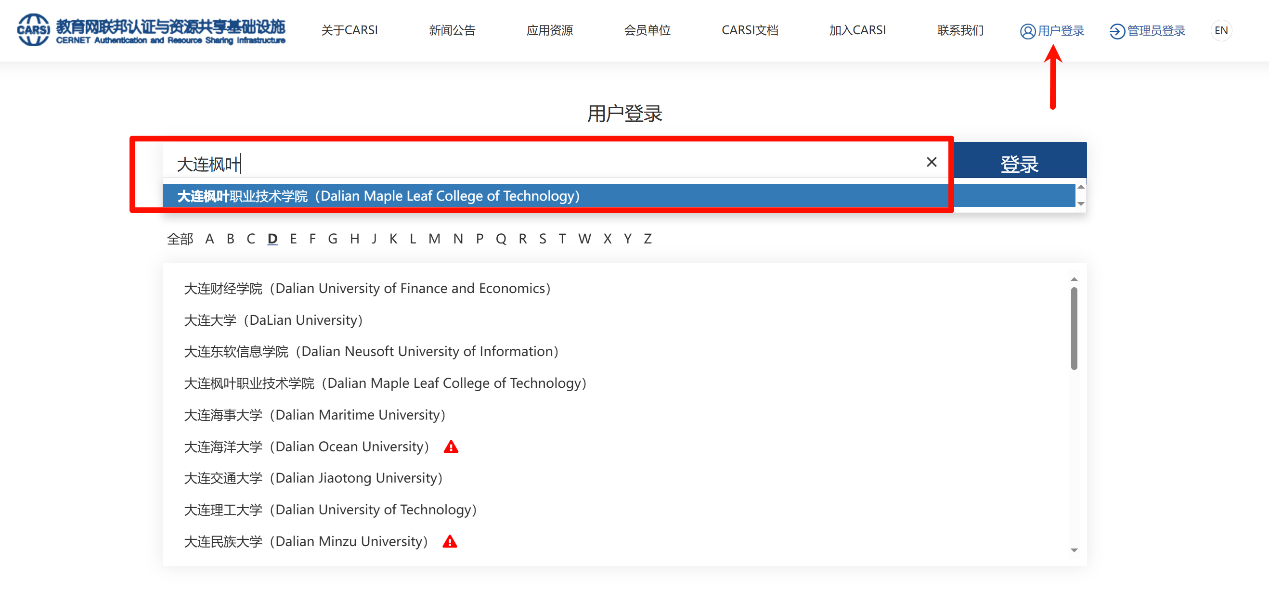1269x612 pixels.
Task: Open 管理员登录 administrator login link
Action: coord(1147,31)
